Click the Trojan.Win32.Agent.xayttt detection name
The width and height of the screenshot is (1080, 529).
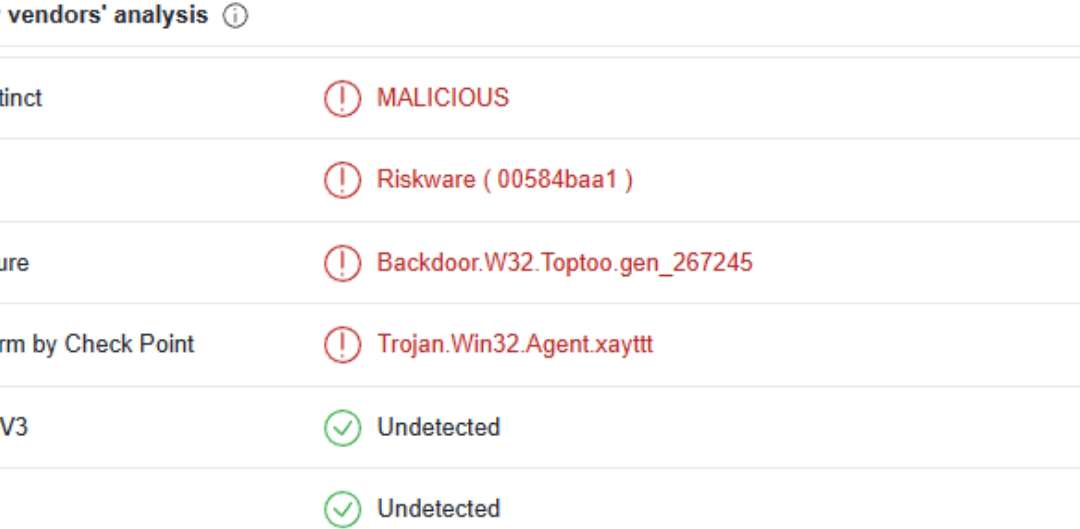tap(514, 345)
